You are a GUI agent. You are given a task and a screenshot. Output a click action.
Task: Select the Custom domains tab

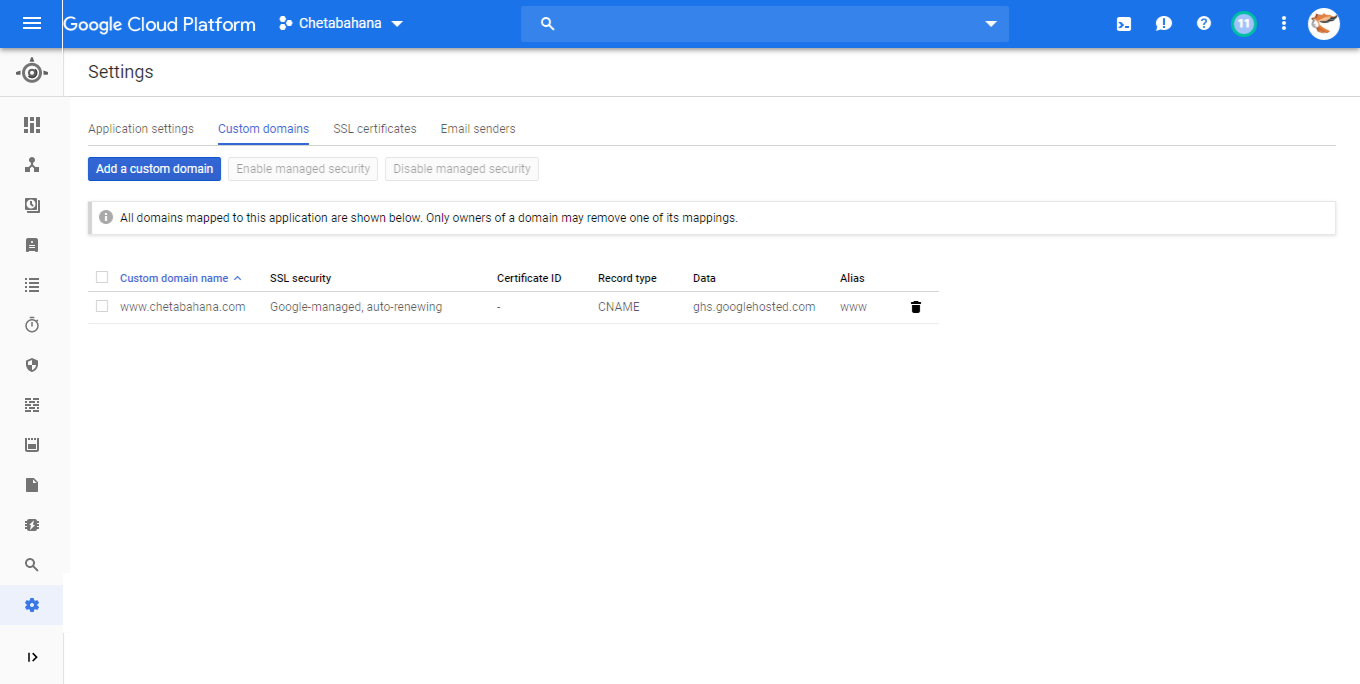point(263,129)
